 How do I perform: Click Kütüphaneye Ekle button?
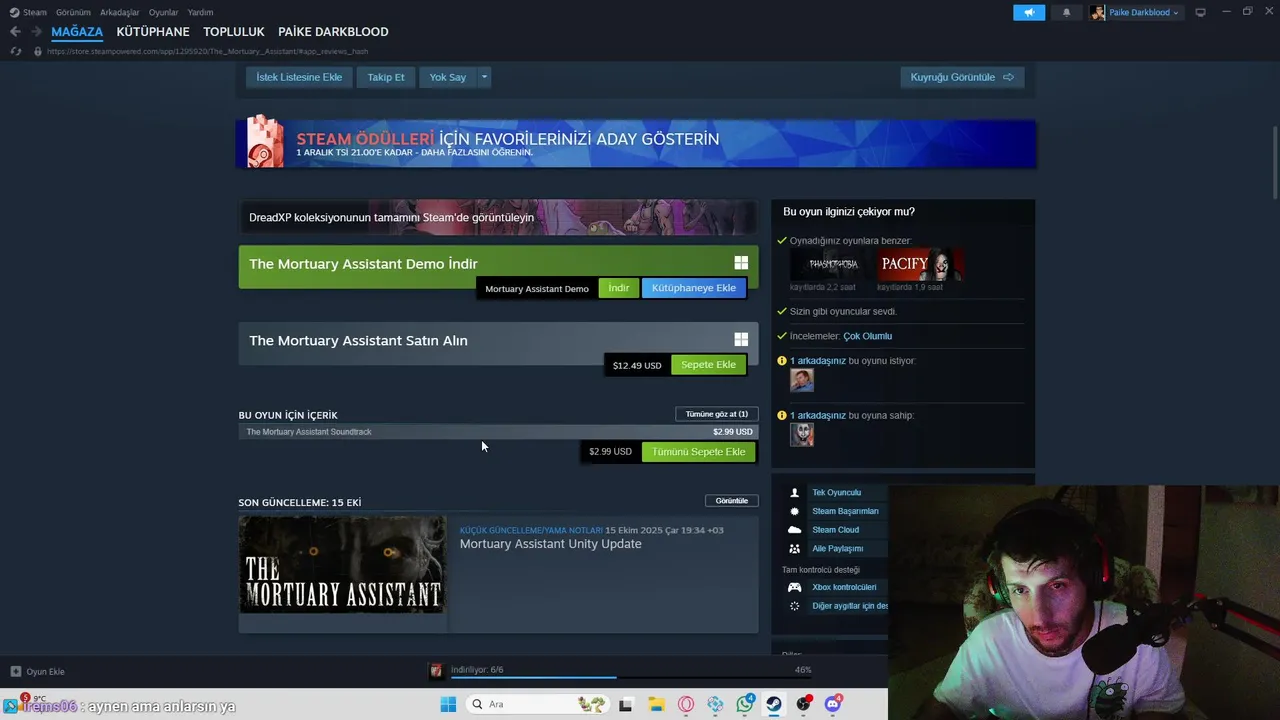[694, 288]
